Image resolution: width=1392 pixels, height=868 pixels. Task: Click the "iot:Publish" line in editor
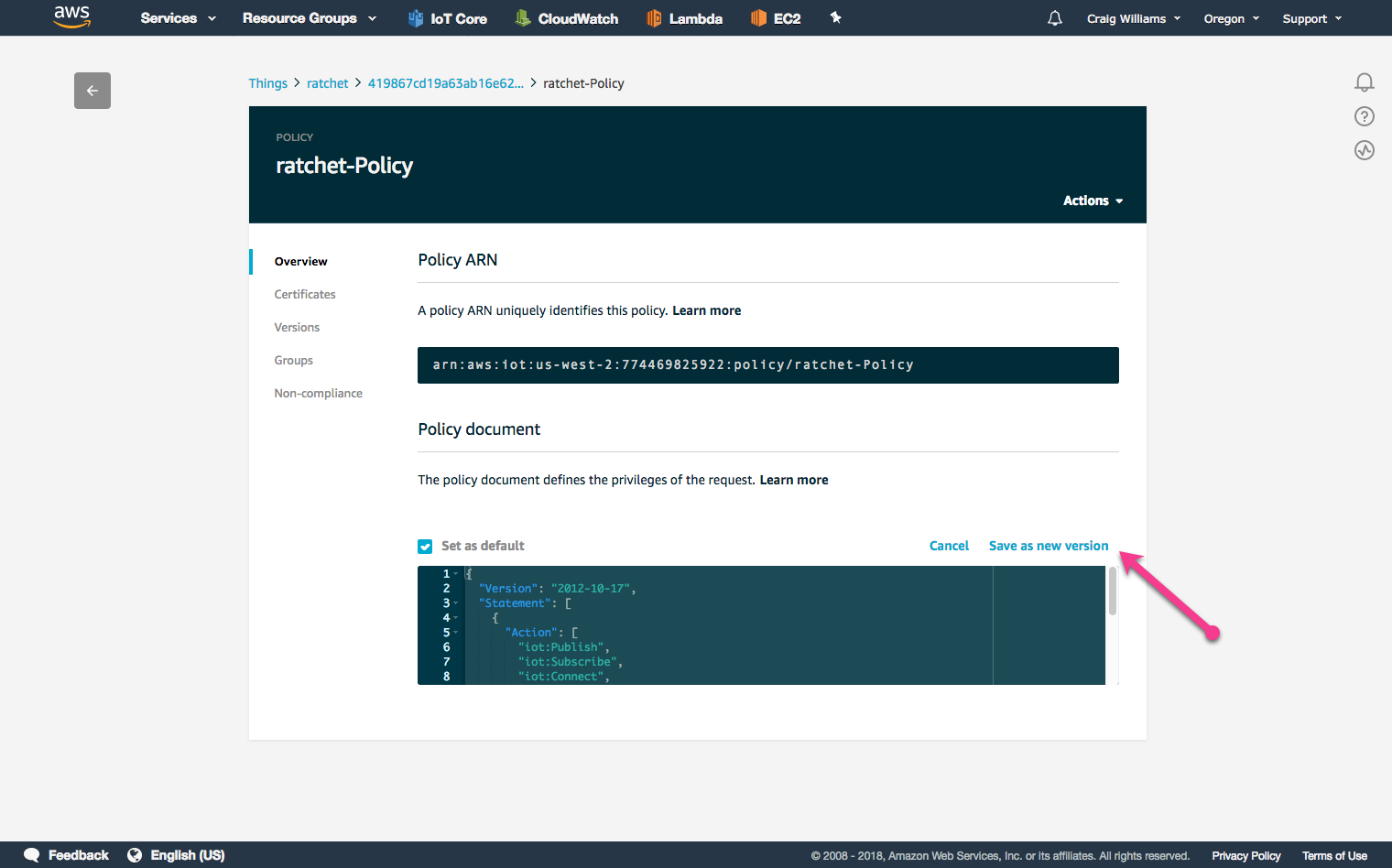click(563, 647)
